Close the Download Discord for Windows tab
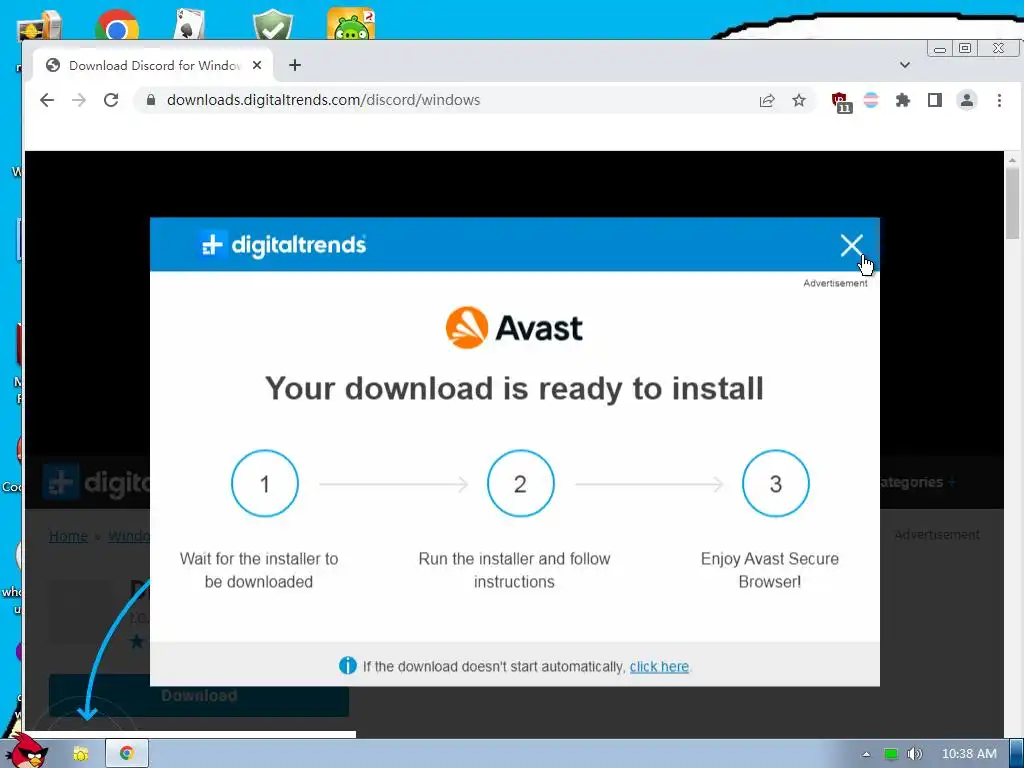 (257, 65)
